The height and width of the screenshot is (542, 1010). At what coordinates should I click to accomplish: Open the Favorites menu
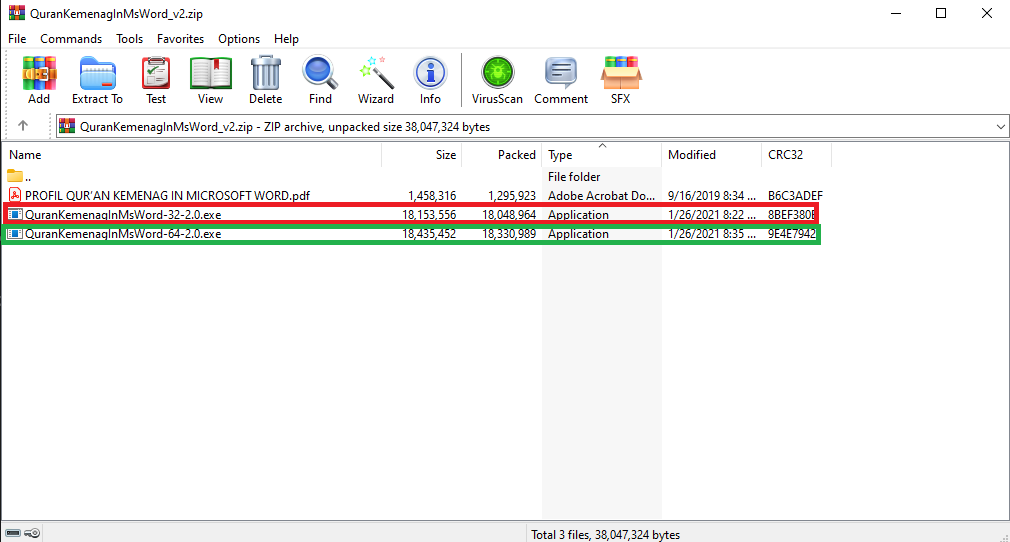[x=180, y=39]
